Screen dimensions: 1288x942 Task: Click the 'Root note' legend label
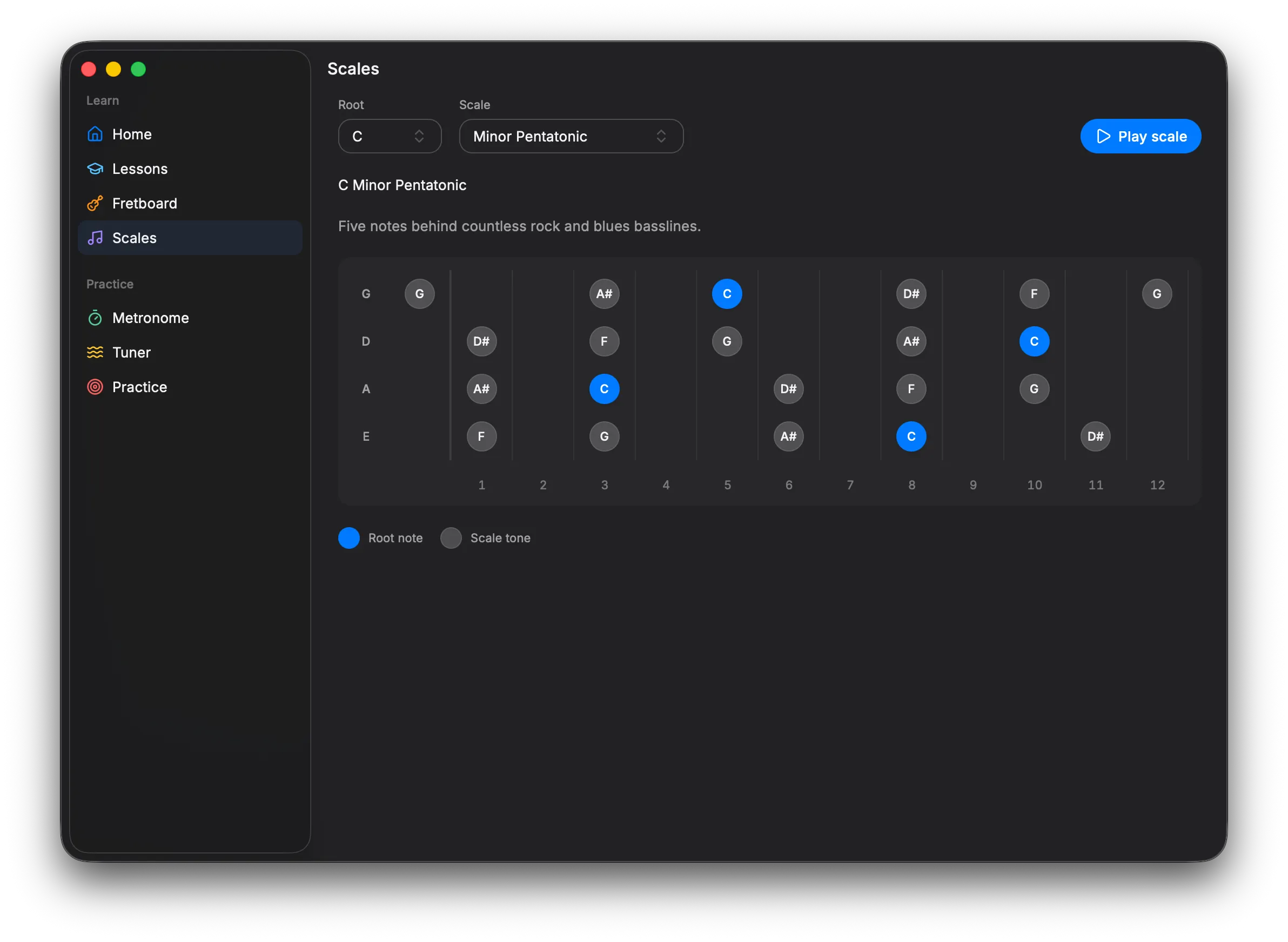click(x=395, y=538)
